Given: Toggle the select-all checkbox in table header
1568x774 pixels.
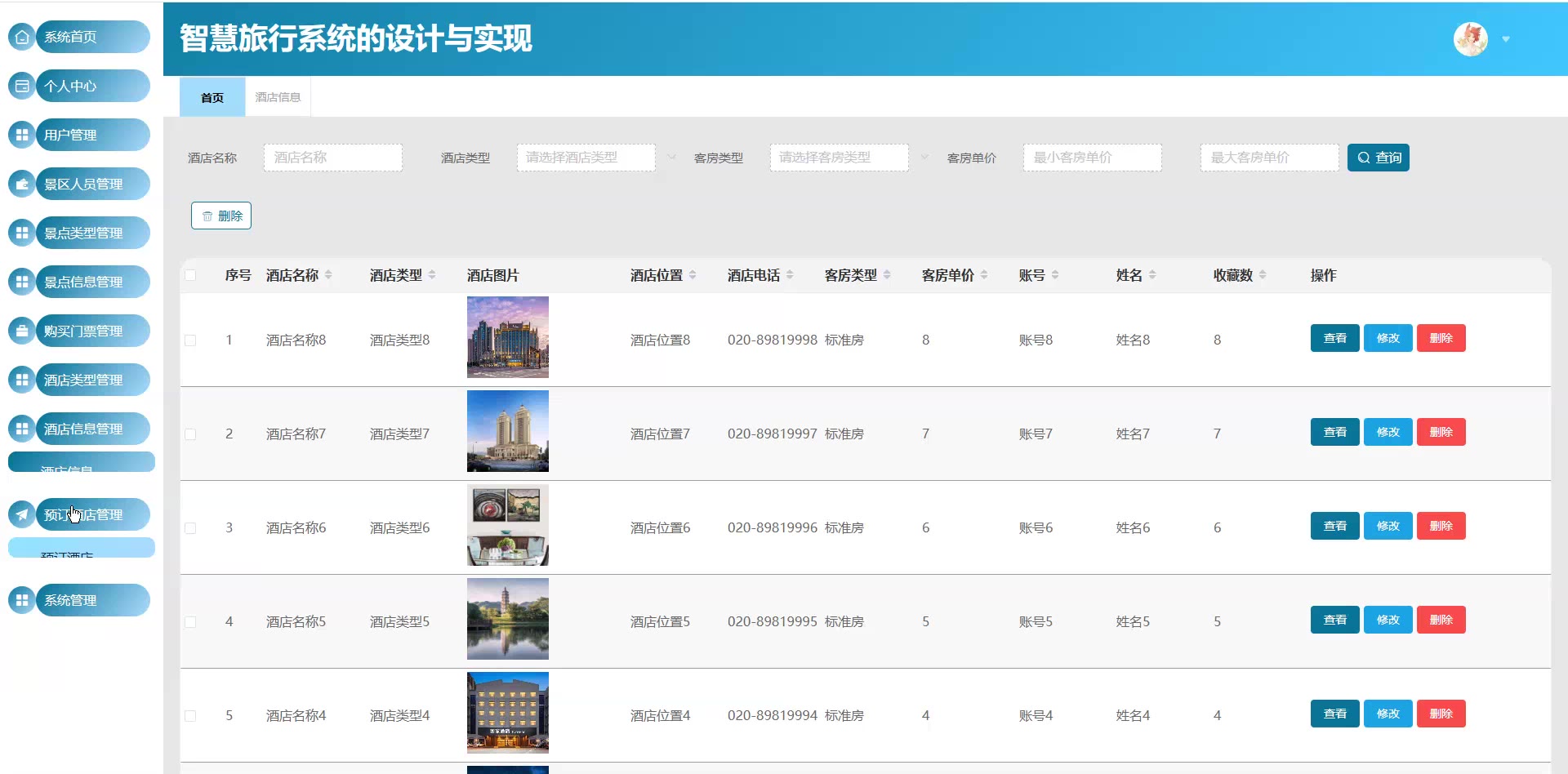Looking at the screenshot, I should click(x=190, y=275).
